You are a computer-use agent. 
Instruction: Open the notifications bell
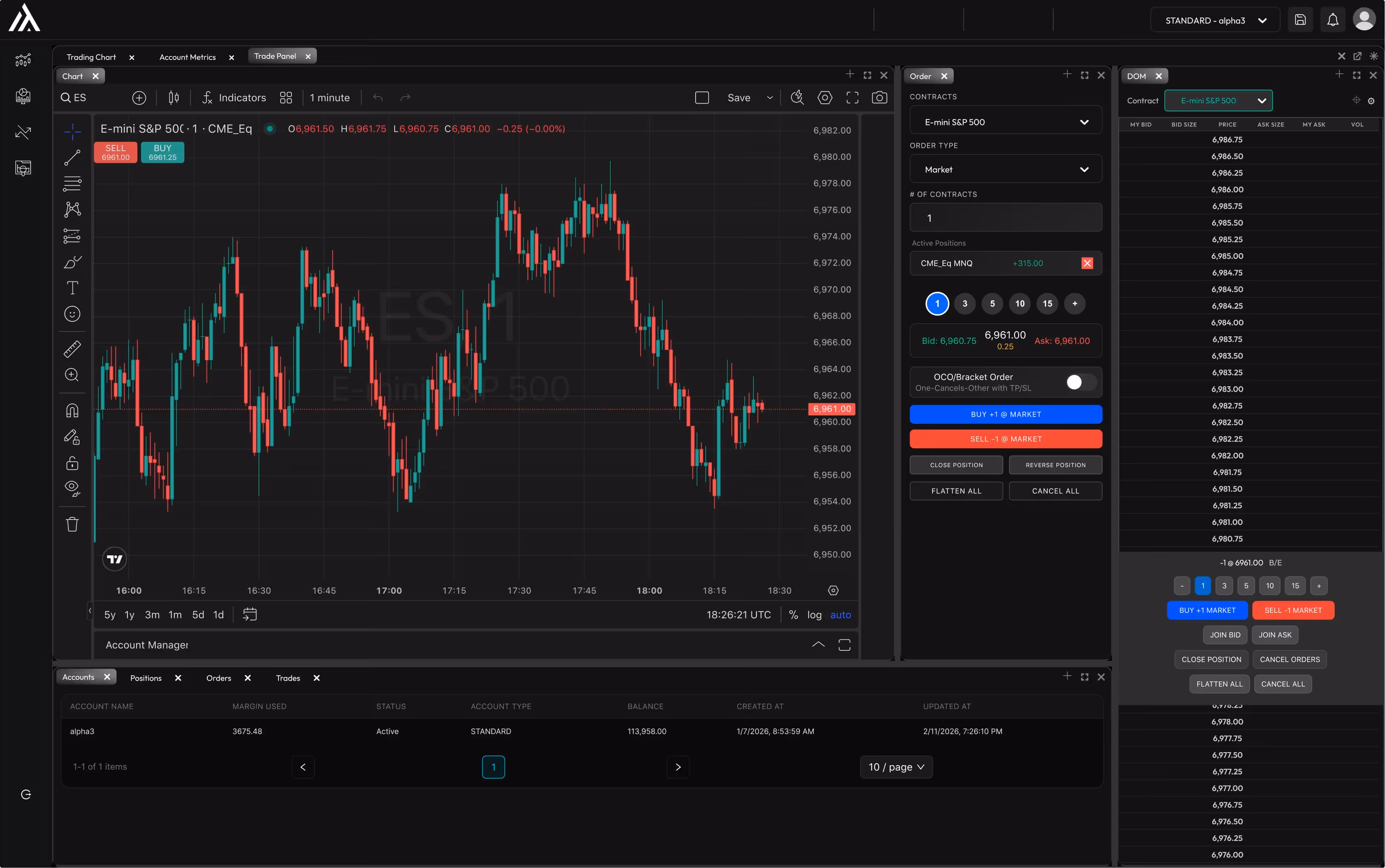(1333, 20)
